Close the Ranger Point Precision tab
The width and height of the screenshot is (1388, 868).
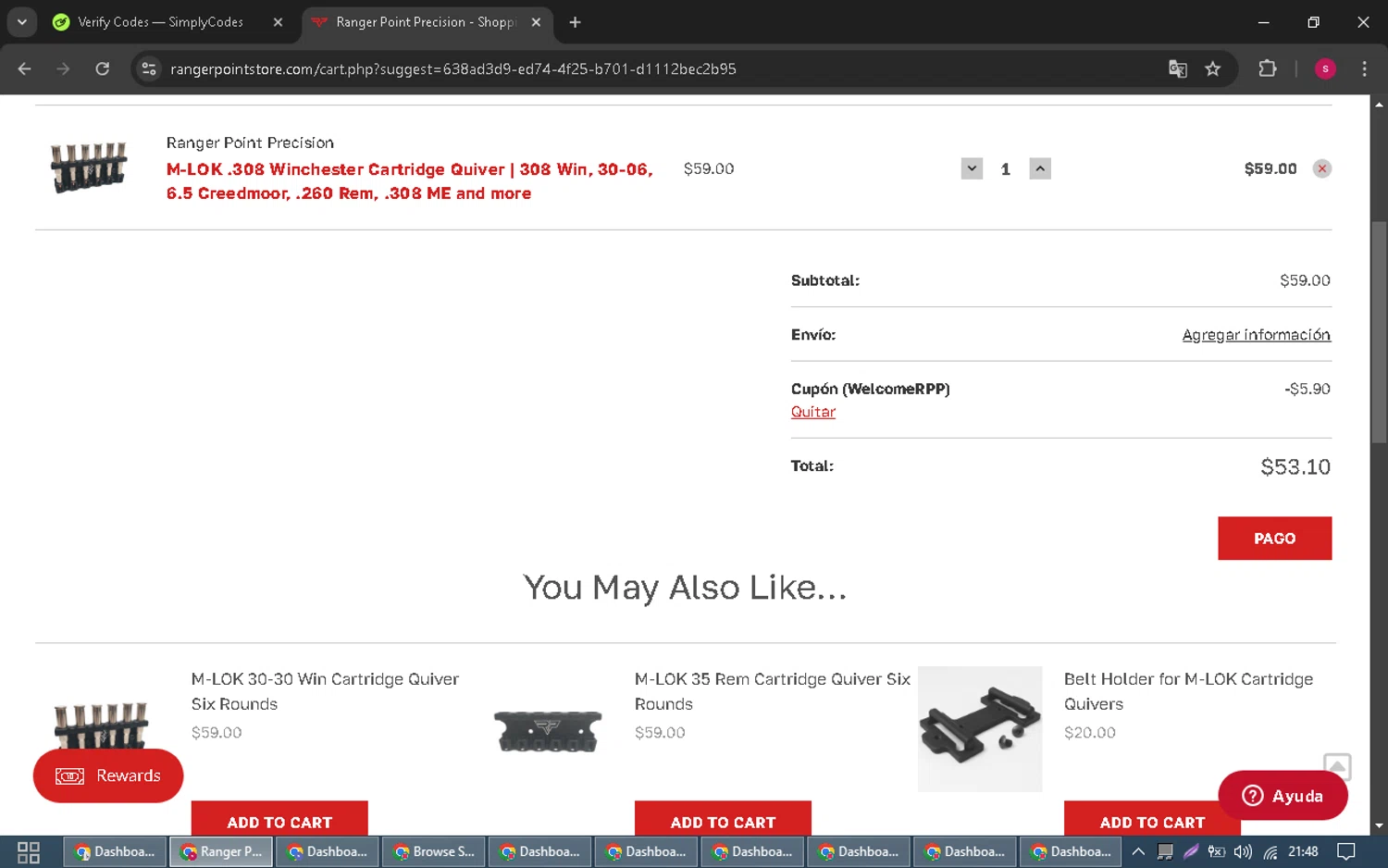536,22
